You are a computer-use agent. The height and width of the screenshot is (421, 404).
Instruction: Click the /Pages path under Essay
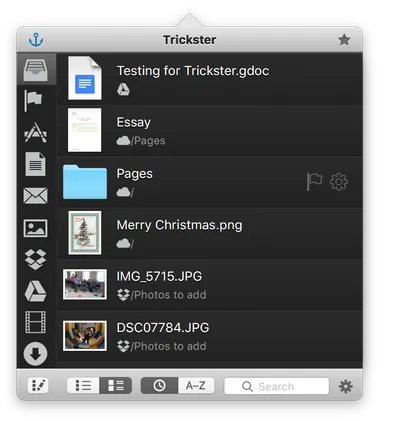(148, 141)
